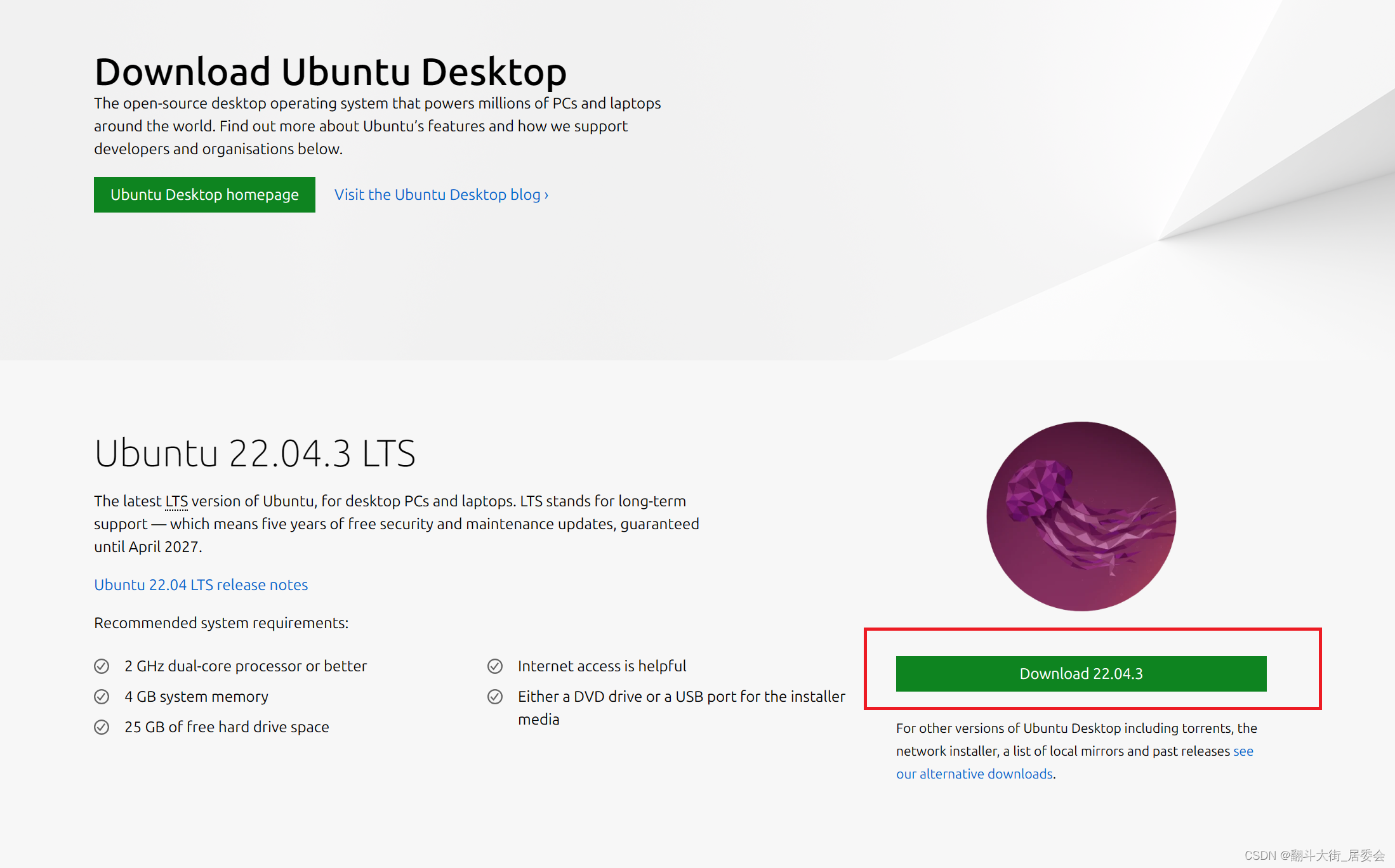Click the underlined LTS abbreviation
Image resolution: width=1395 pixels, height=868 pixels.
click(x=176, y=501)
